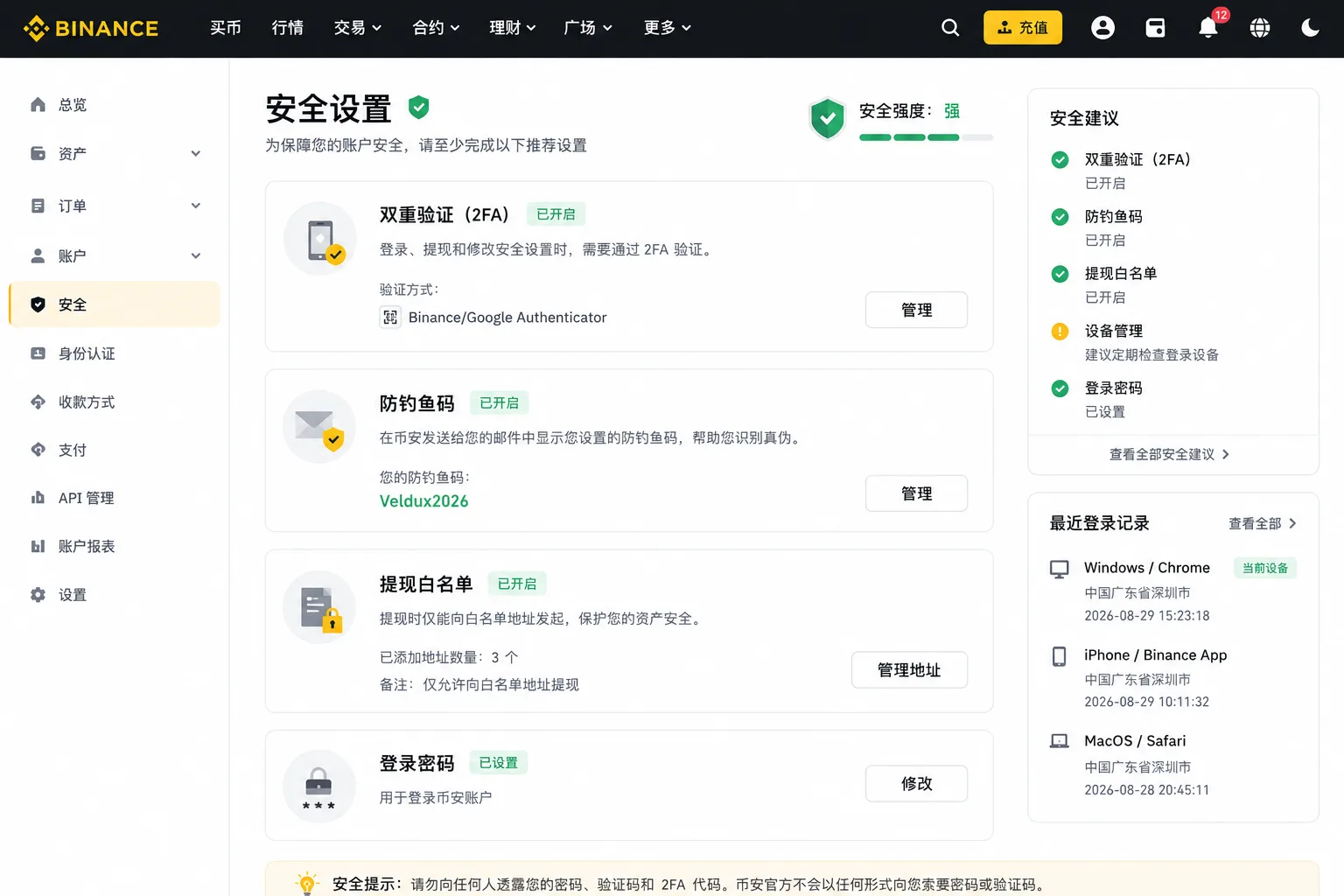The image size is (1344, 896).
Task: Open the user profile icon
Action: pyautogui.click(x=1102, y=28)
